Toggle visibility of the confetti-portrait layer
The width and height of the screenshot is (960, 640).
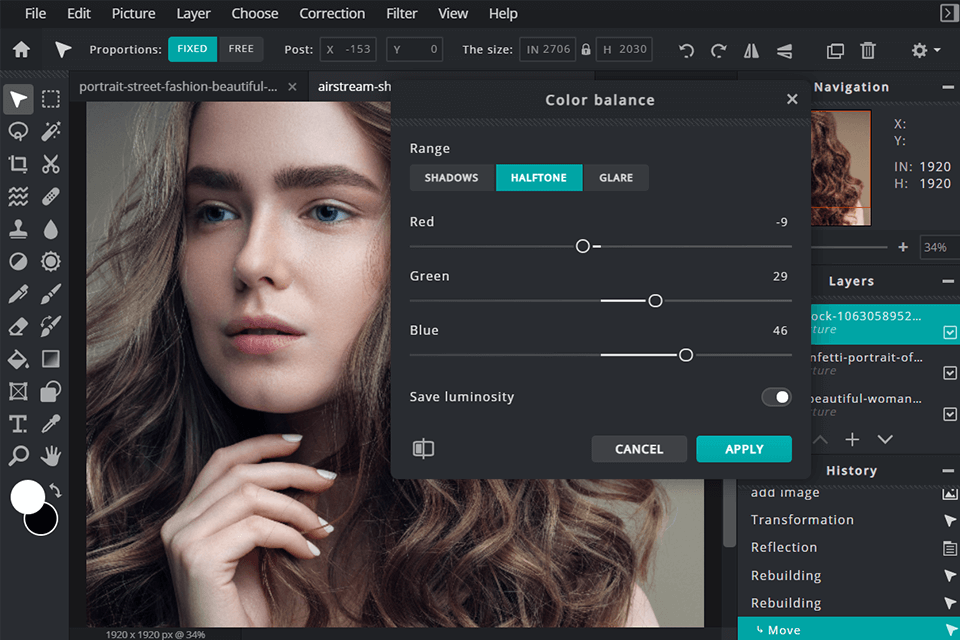(x=950, y=373)
